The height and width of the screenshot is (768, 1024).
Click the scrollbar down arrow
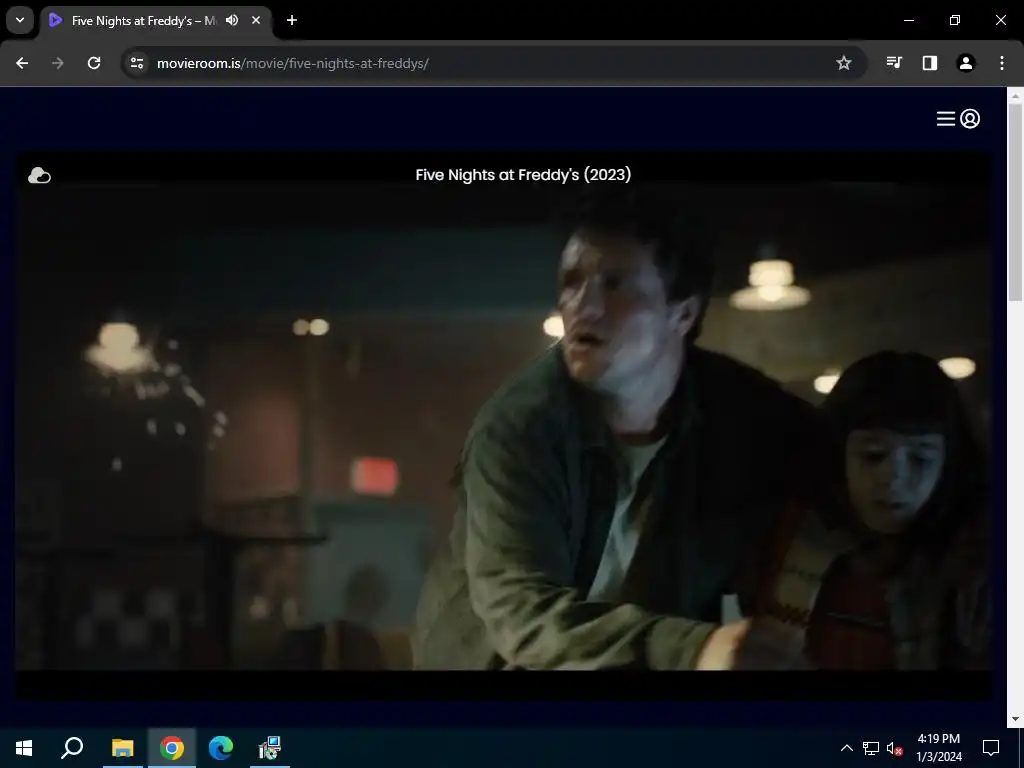click(1015, 719)
